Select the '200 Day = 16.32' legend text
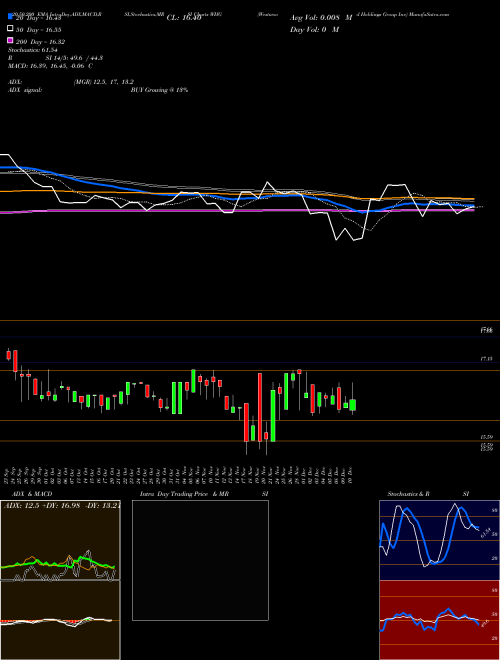Image resolution: width=500 pixels, height=660 pixels. pos(40,42)
